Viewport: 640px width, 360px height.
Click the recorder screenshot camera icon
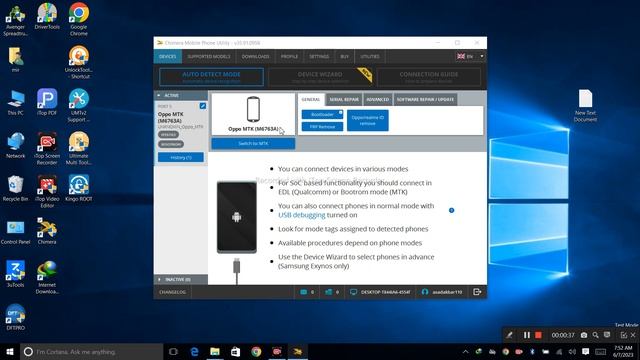584,335
